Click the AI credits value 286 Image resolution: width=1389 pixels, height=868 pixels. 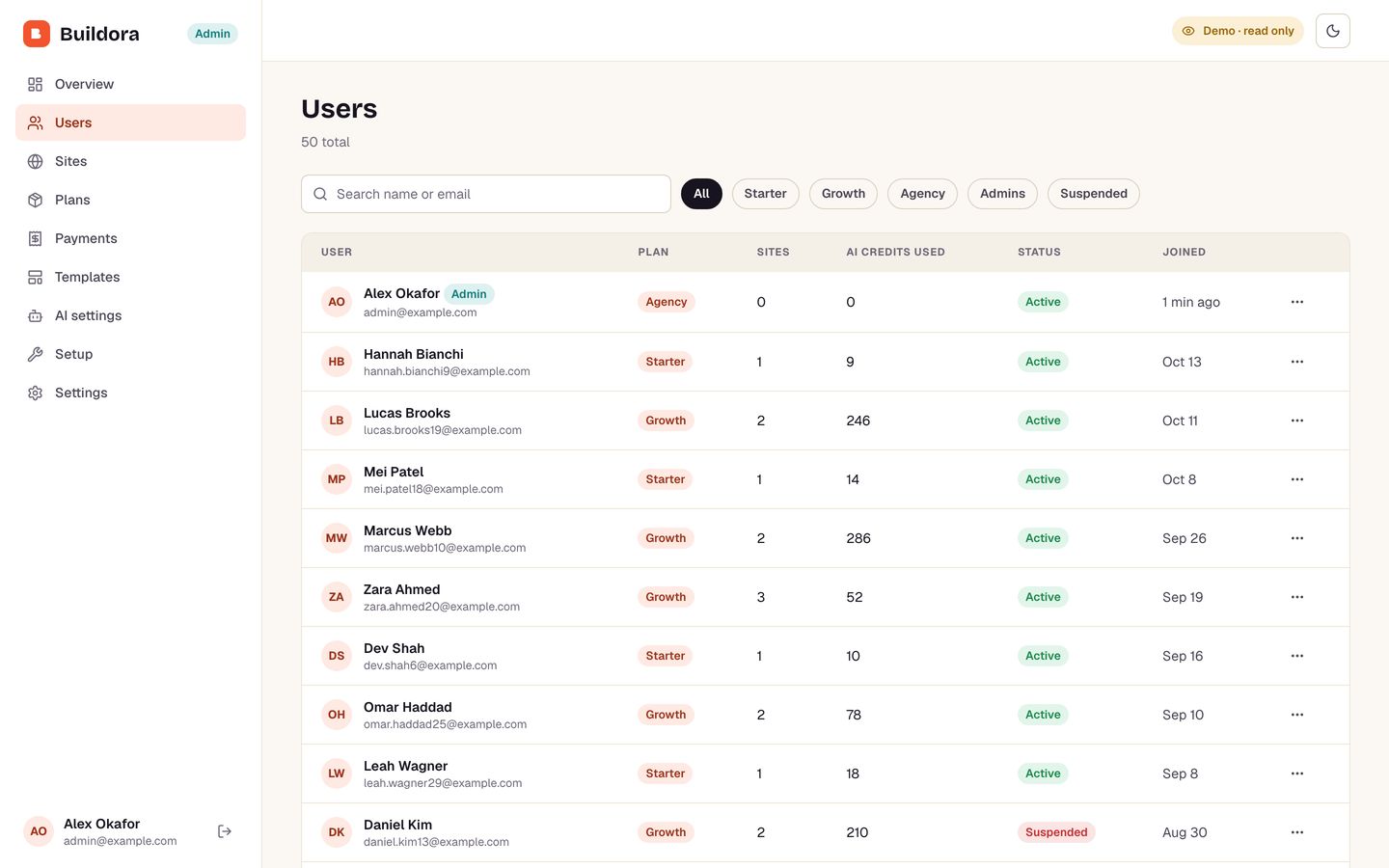(858, 538)
